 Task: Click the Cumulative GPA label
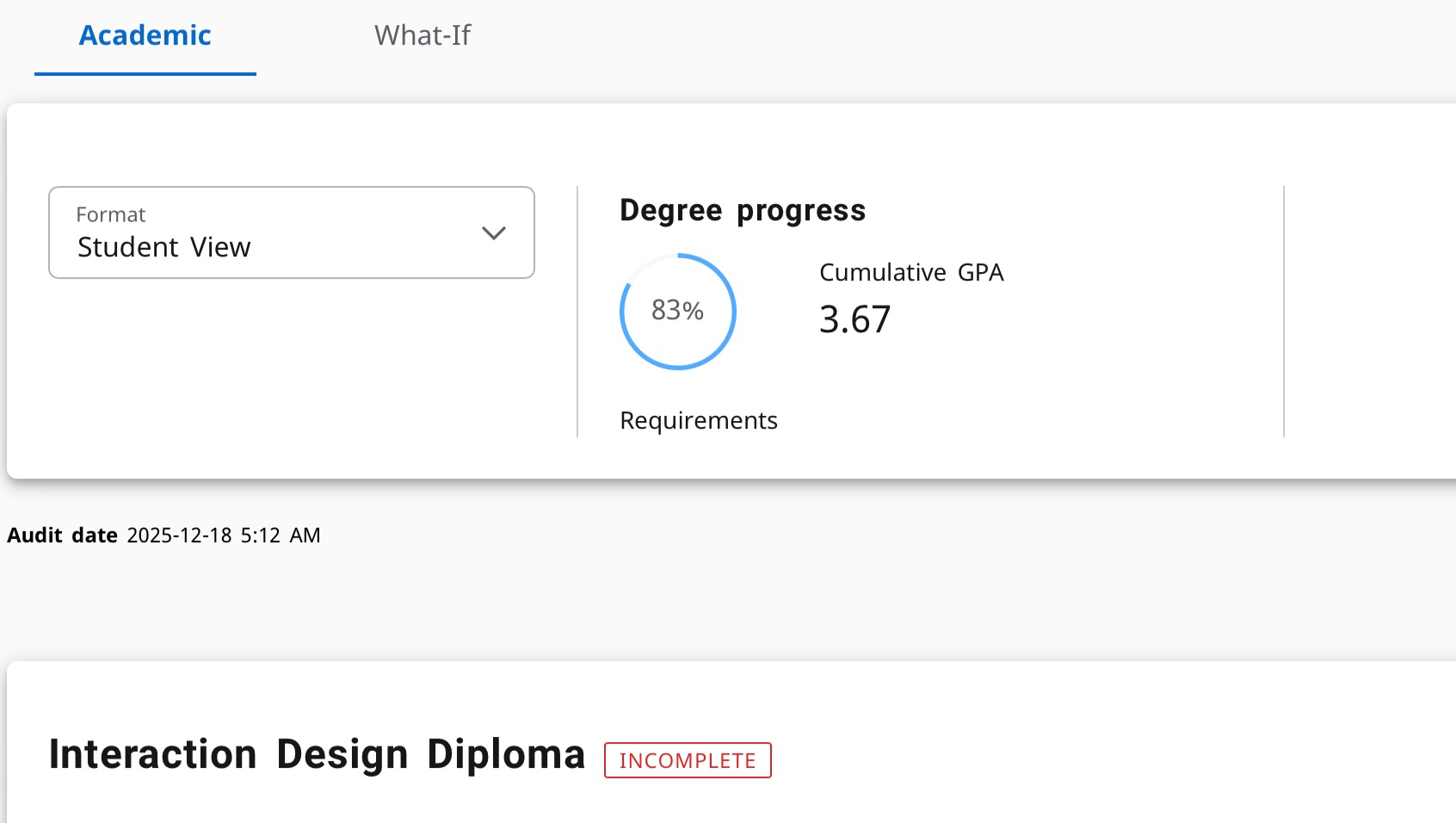click(x=910, y=272)
